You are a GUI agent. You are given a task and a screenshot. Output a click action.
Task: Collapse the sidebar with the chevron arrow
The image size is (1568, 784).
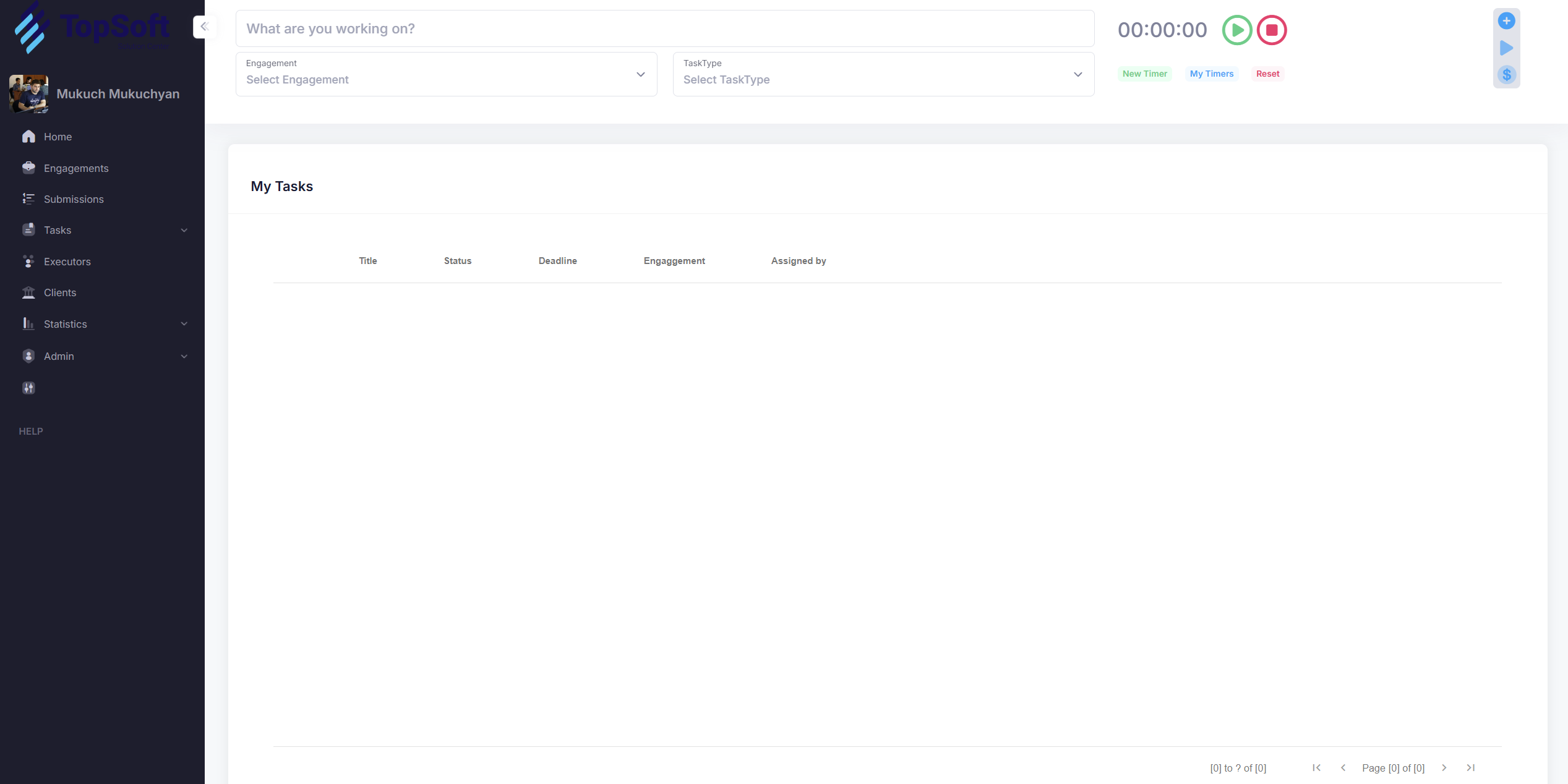(x=203, y=27)
